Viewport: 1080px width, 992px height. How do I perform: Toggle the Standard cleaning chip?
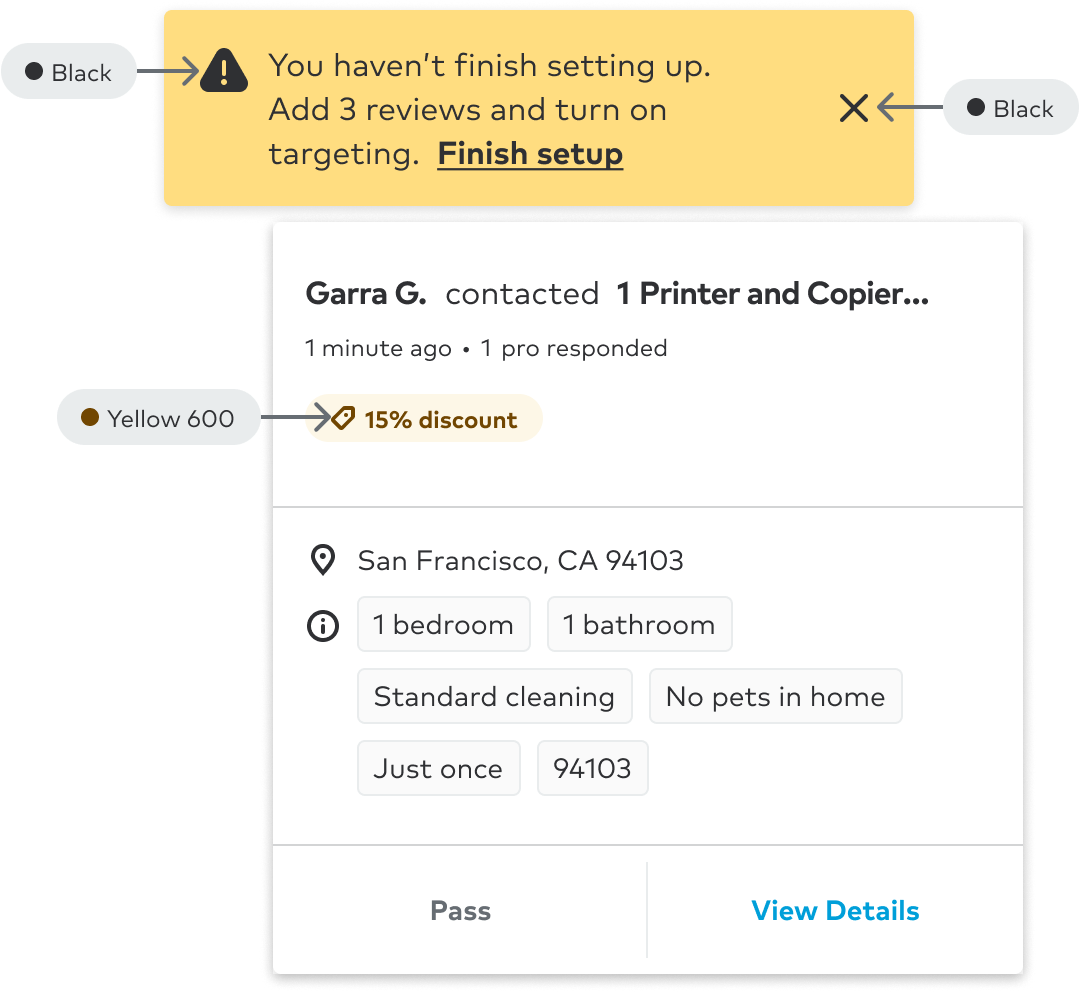point(494,696)
